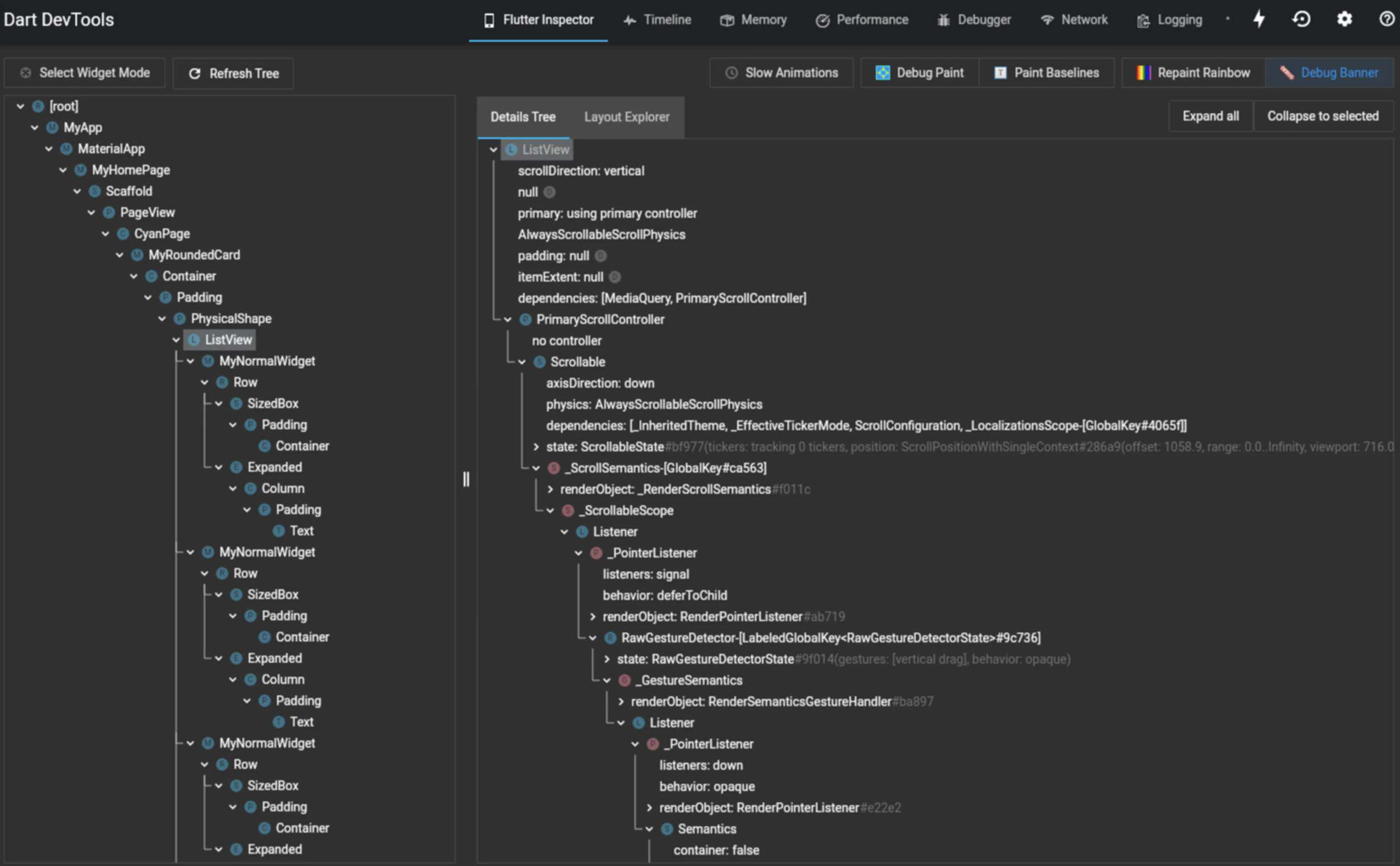Open the Performance tab
Viewport: 1400px width, 866px height.
coord(862,20)
